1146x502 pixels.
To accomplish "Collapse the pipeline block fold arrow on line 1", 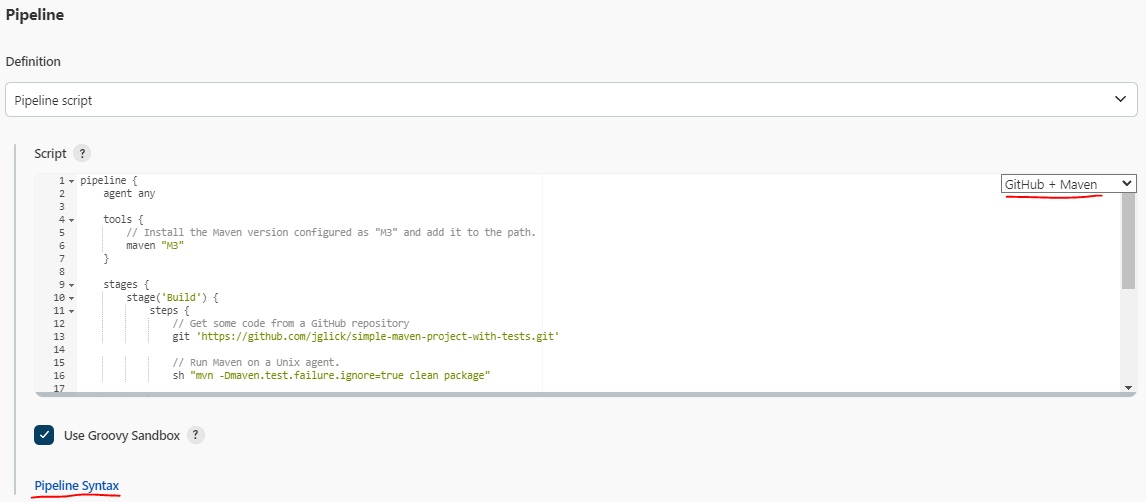I will (x=72, y=180).
